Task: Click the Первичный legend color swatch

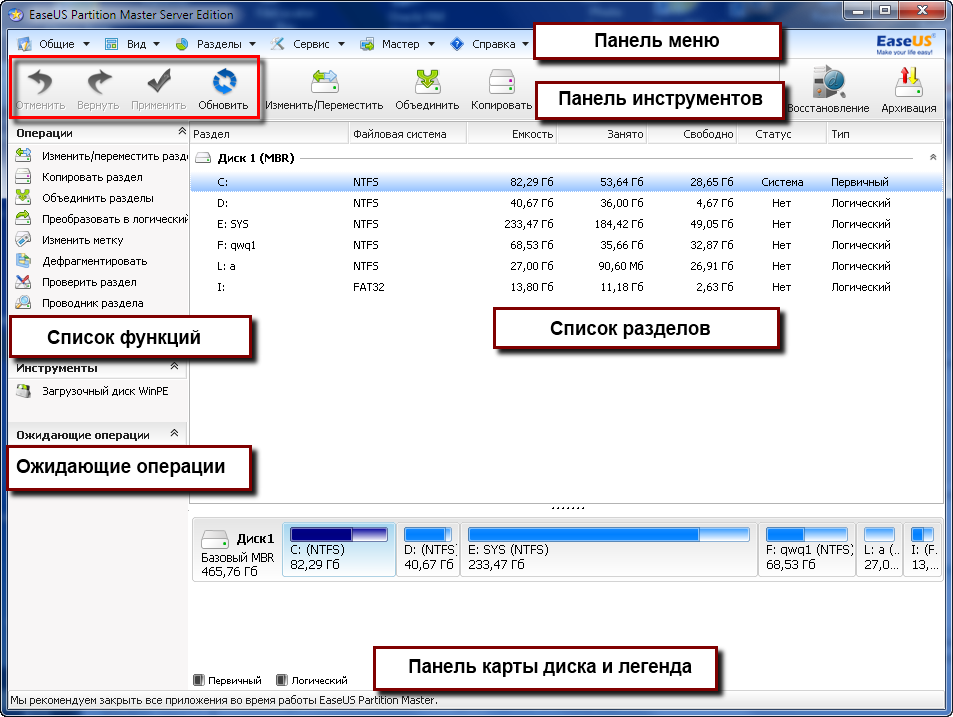Action: click(198, 680)
